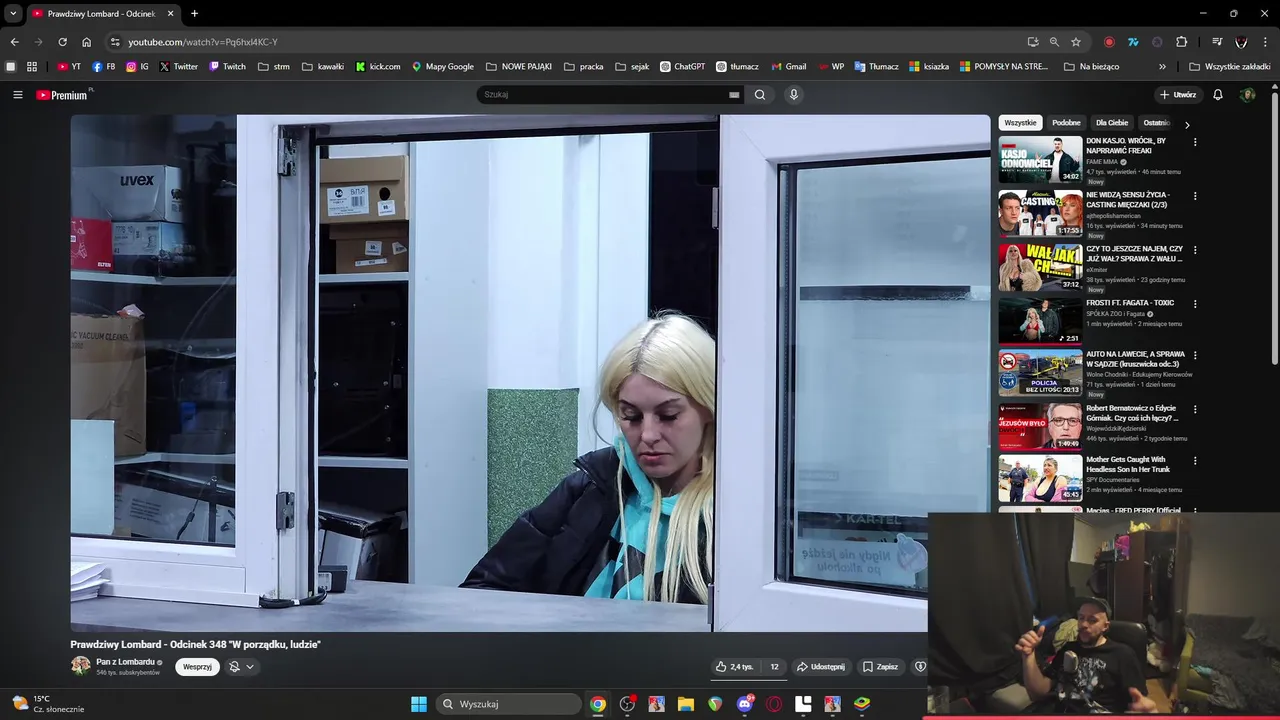Image resolution: width=1280 pixels, height=720 pixels.
Task: Open the NOWE PAJĄKI bookmark folder
Action: click(x=519, y=67)
